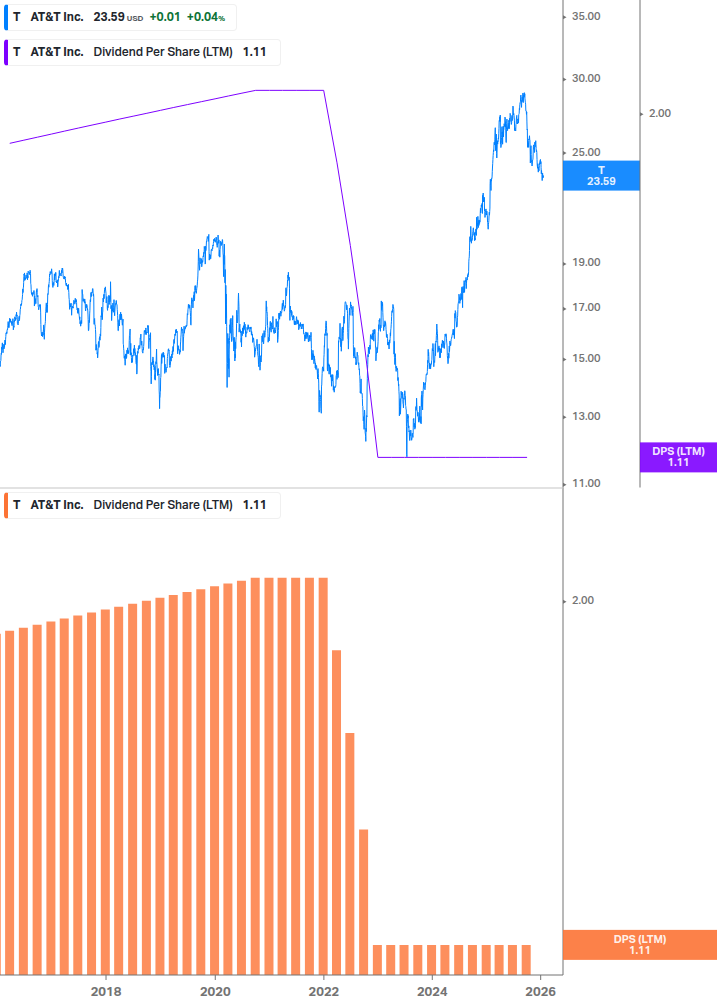The height and width of the screenshot is (1005, 717).
Task: Click the 2020 label on the time axis
Action: pos(215,991)
